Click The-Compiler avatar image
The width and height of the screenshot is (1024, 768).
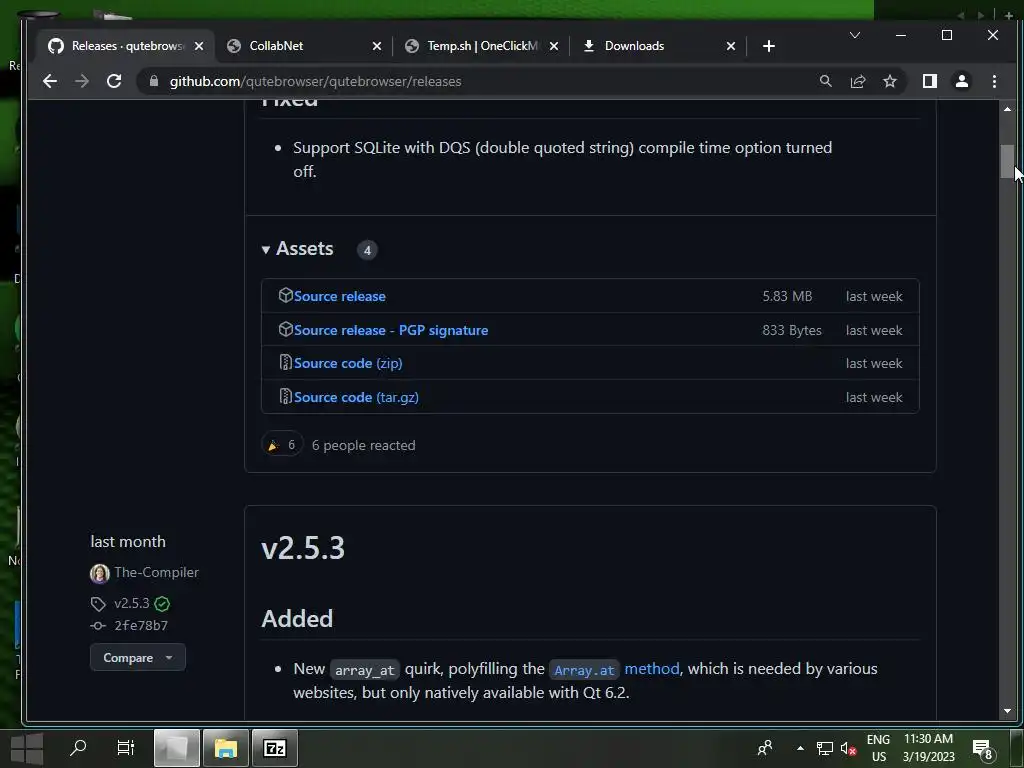click(99, 573)
